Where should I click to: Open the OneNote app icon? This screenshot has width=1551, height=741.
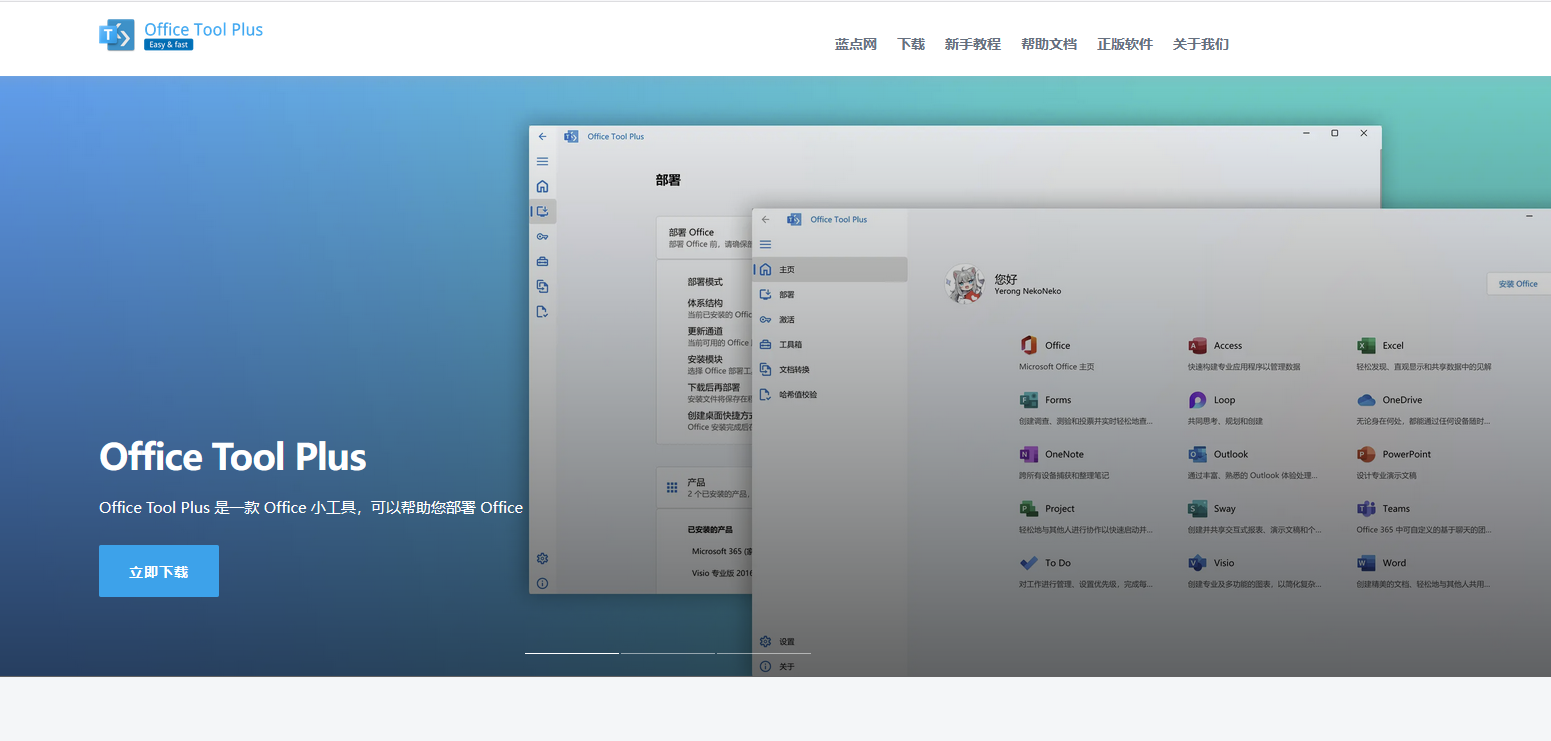pyautogui.click(x=1029, y=454)
